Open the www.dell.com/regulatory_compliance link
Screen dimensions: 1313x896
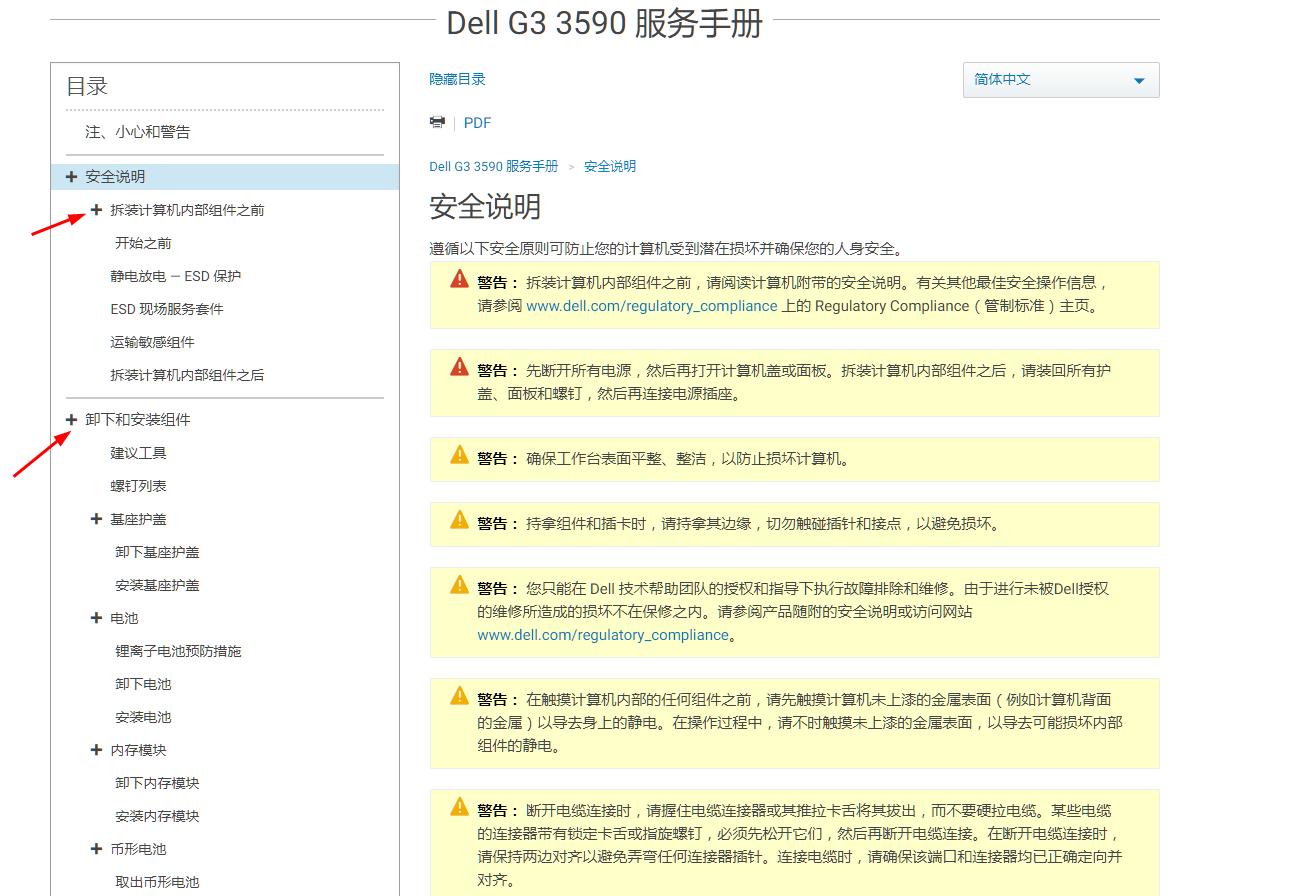pyautogui.click(x=652, y=306)
